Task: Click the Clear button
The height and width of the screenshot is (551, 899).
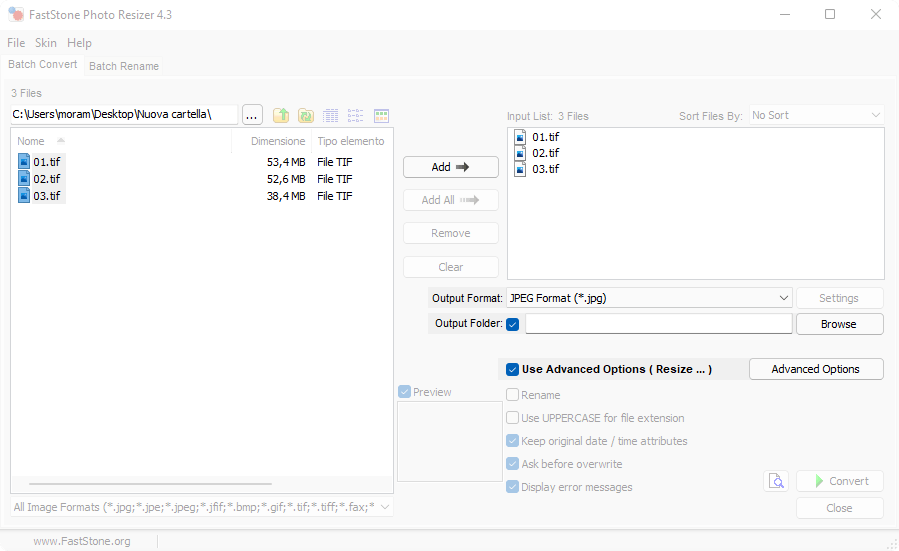Action: point(451,267)
